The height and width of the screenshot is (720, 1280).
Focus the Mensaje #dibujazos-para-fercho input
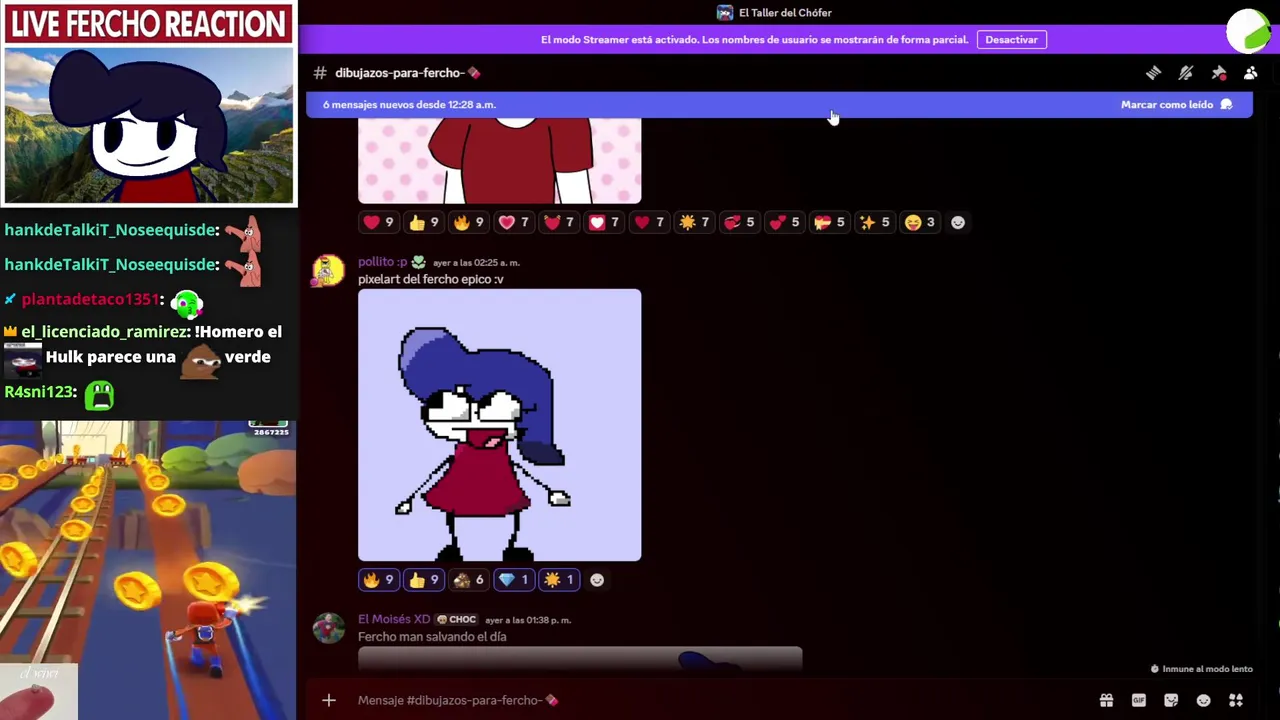(720, 700)
